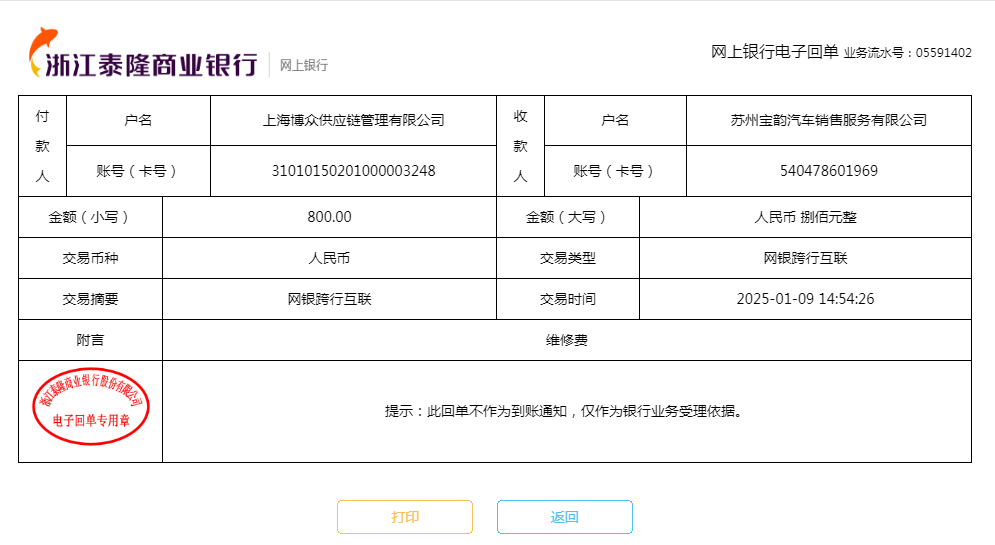Image resolution: width=995 pixels, height=545 pixels.
Task: Click the 网银跨行互联 value beside 交易摘要
Action: (329, 299)
